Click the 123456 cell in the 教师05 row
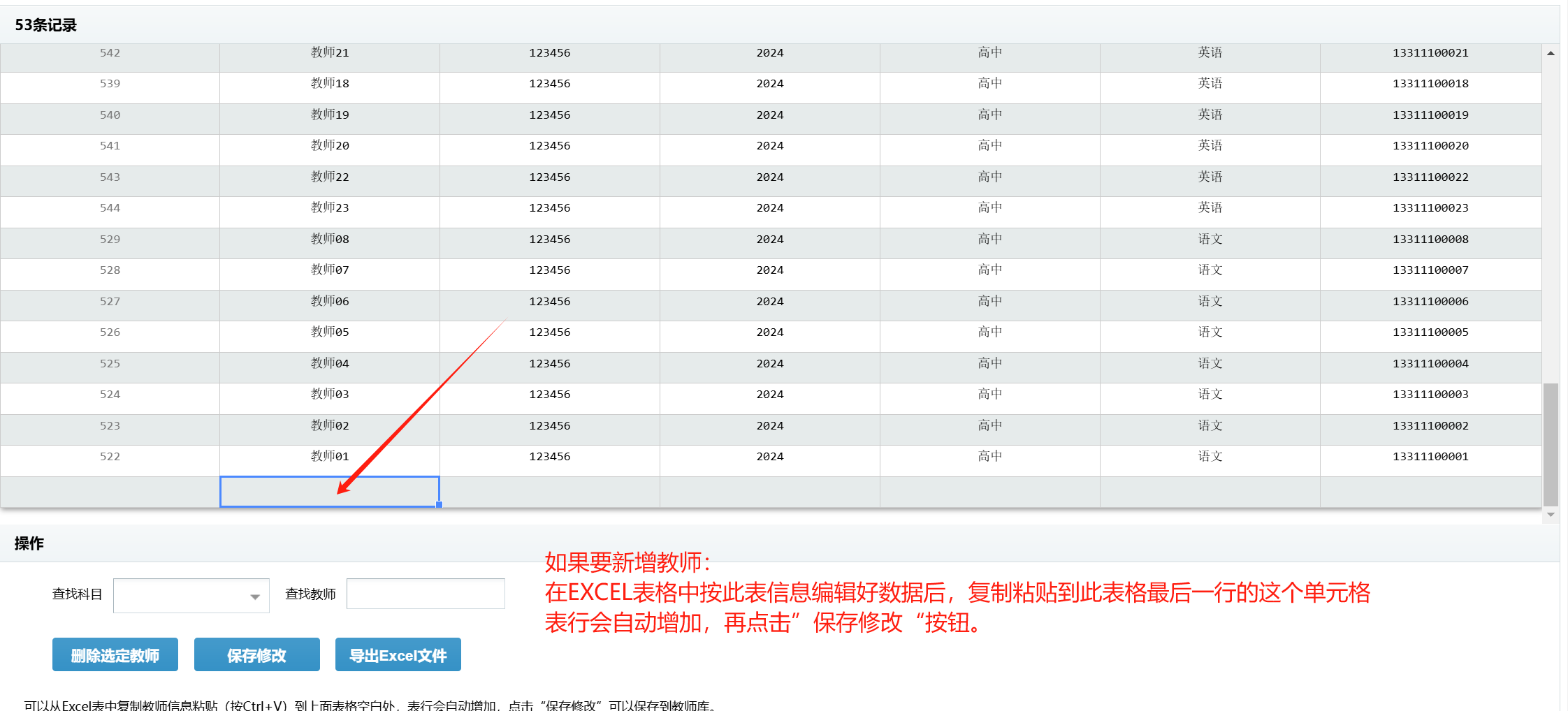1568x711 pixels. click(550, 332)
